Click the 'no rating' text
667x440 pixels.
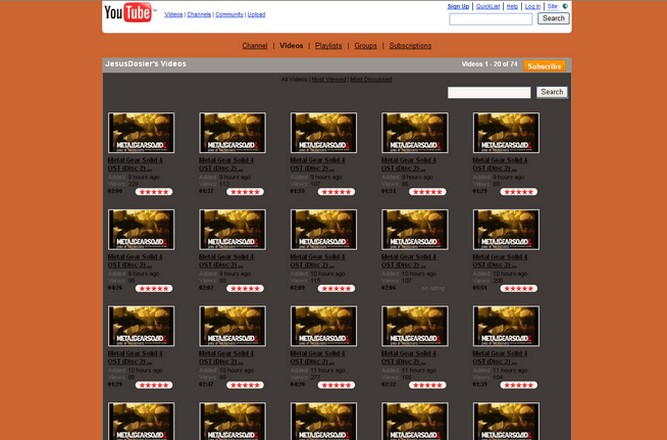pyautogui.click(x=433, y=289)
